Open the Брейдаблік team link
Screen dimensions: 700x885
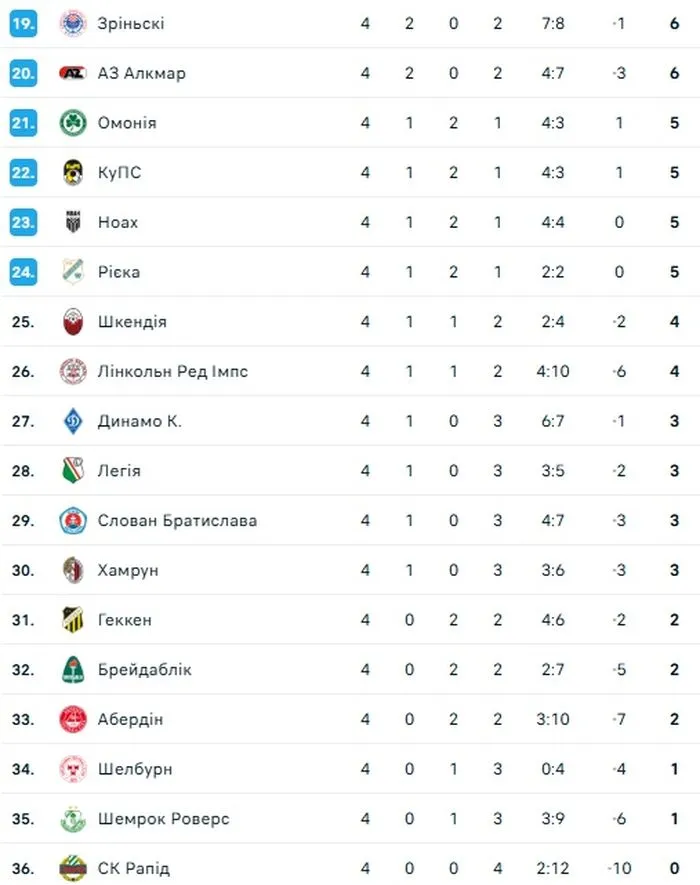pyautogui.click(x=144, y=669)
